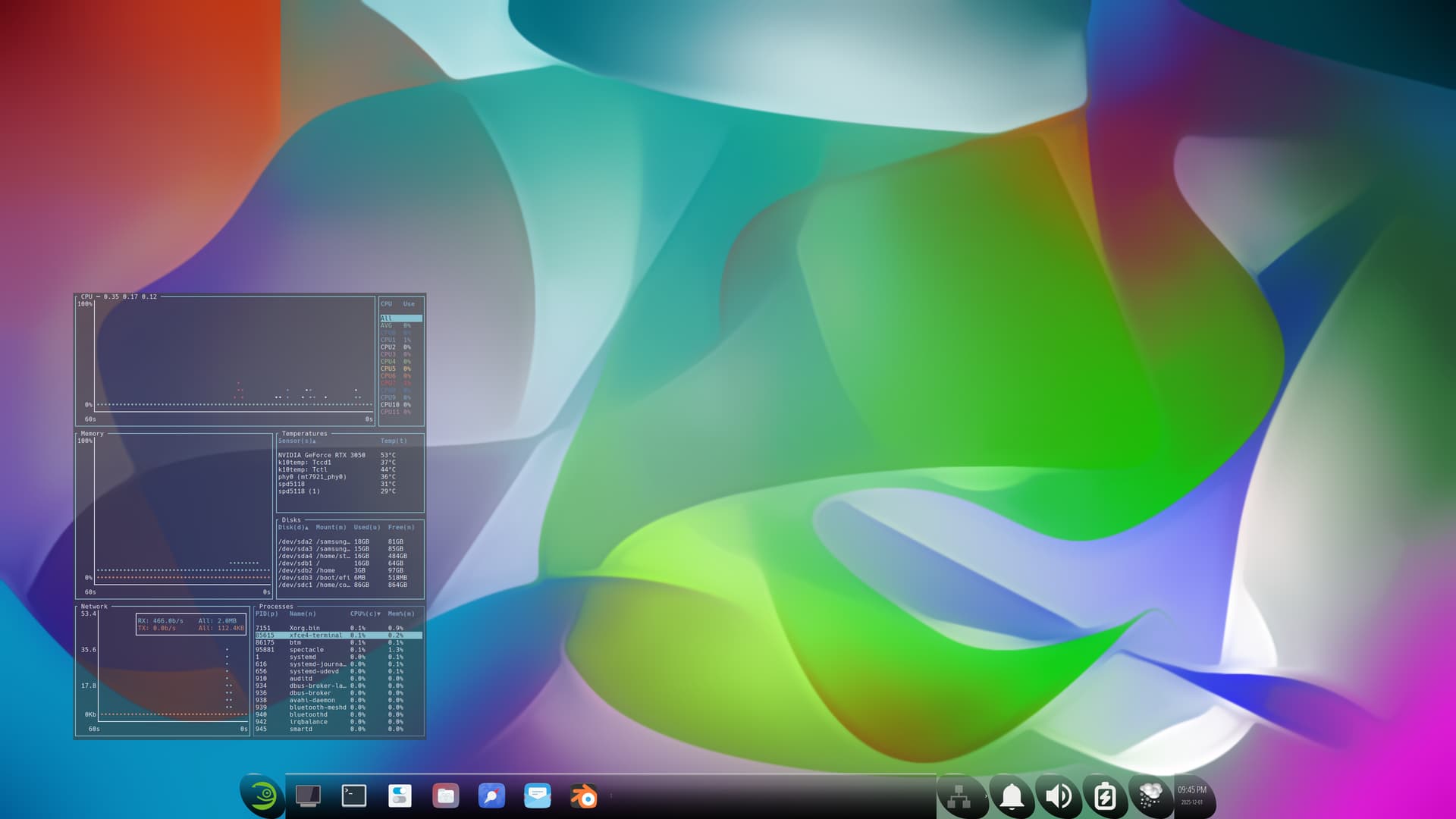1456x819 pixels.
Task: Open the settings toggles app icon
Action: [400, 795]
